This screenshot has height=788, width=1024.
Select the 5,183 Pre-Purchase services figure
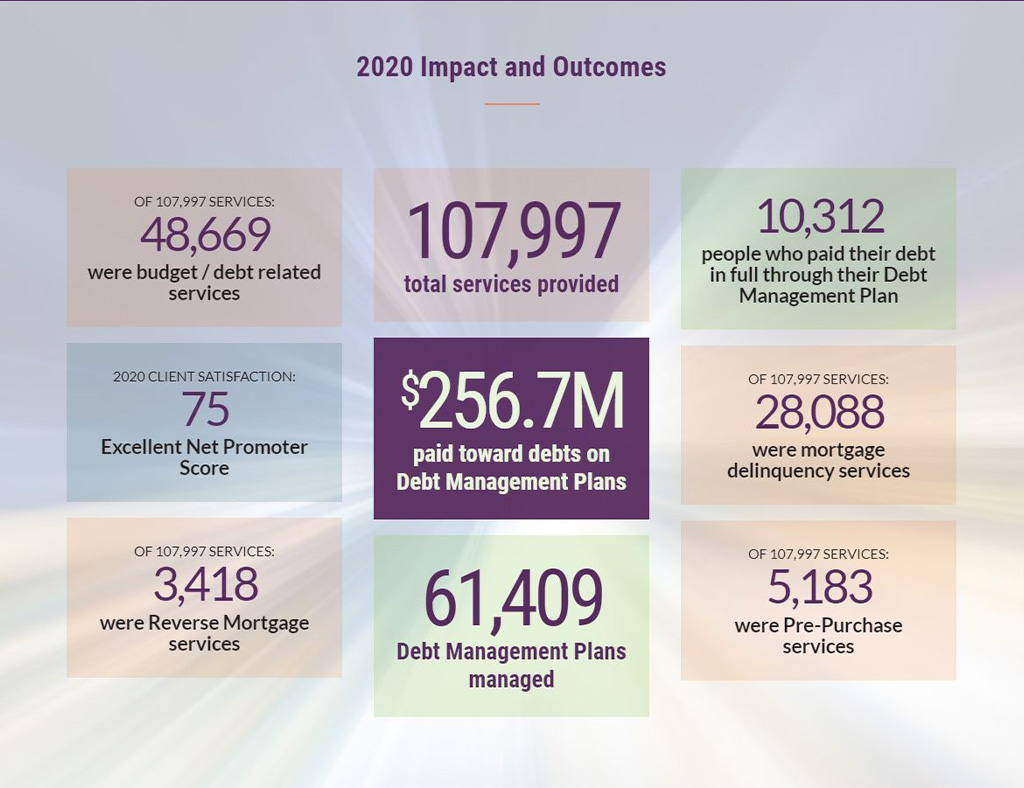click(818, 588)
